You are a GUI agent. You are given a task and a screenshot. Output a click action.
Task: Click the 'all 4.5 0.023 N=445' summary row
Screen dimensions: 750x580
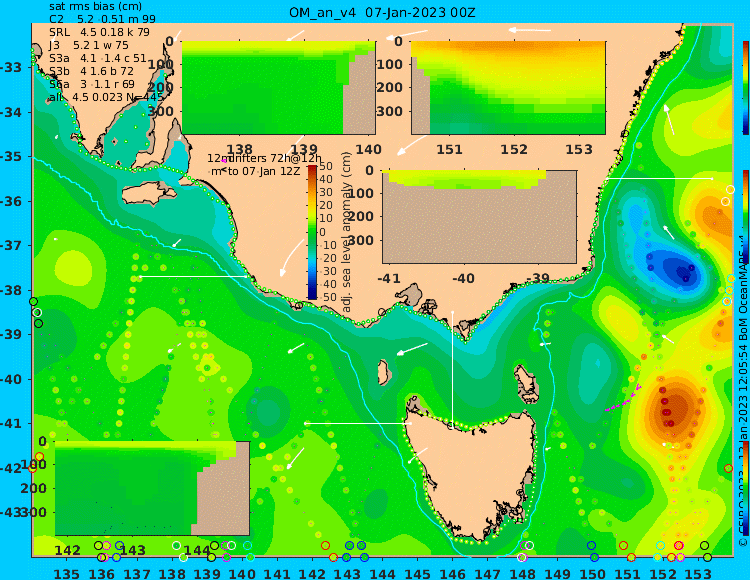[106, 97]
